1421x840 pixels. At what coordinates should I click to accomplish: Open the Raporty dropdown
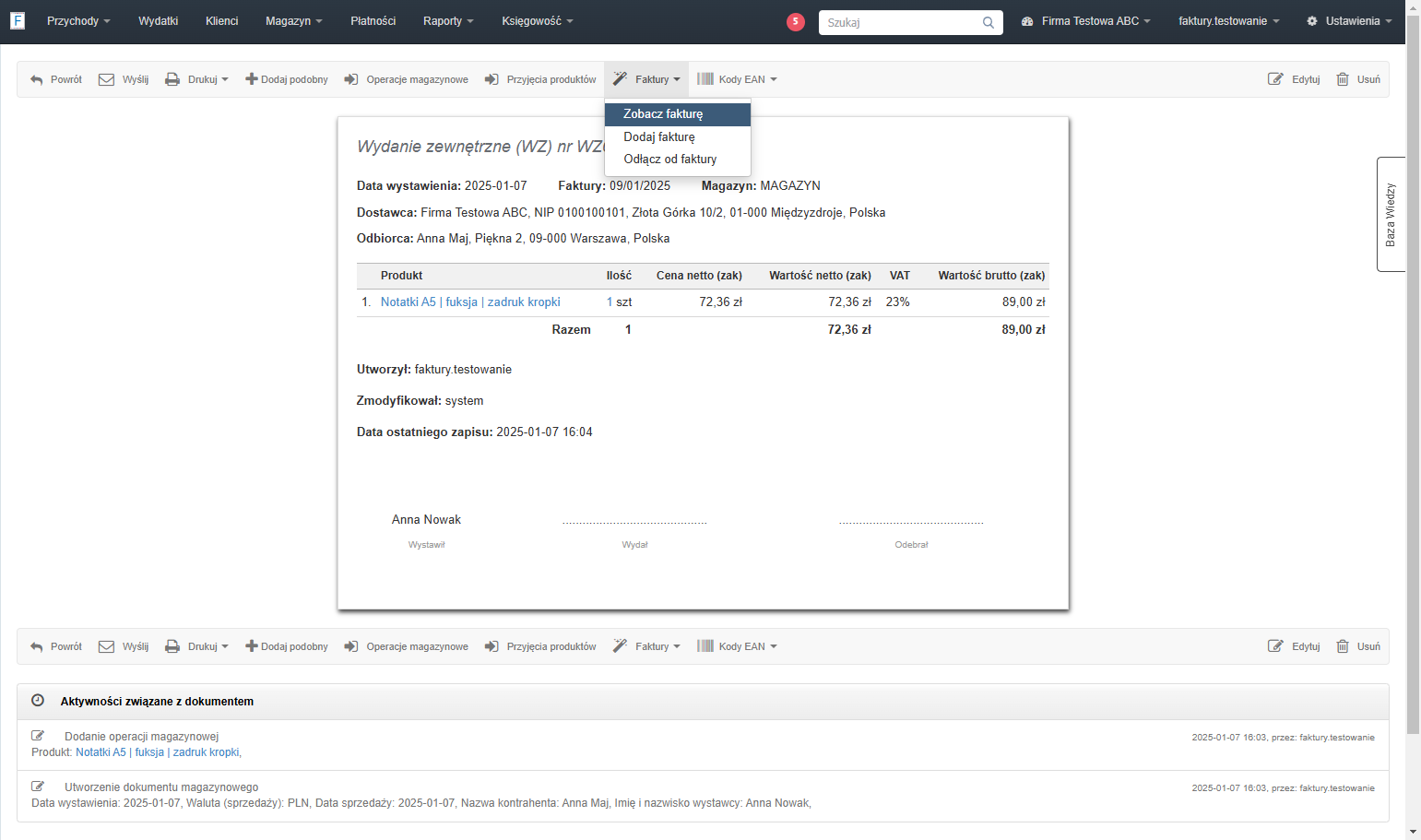pos(448,21)
